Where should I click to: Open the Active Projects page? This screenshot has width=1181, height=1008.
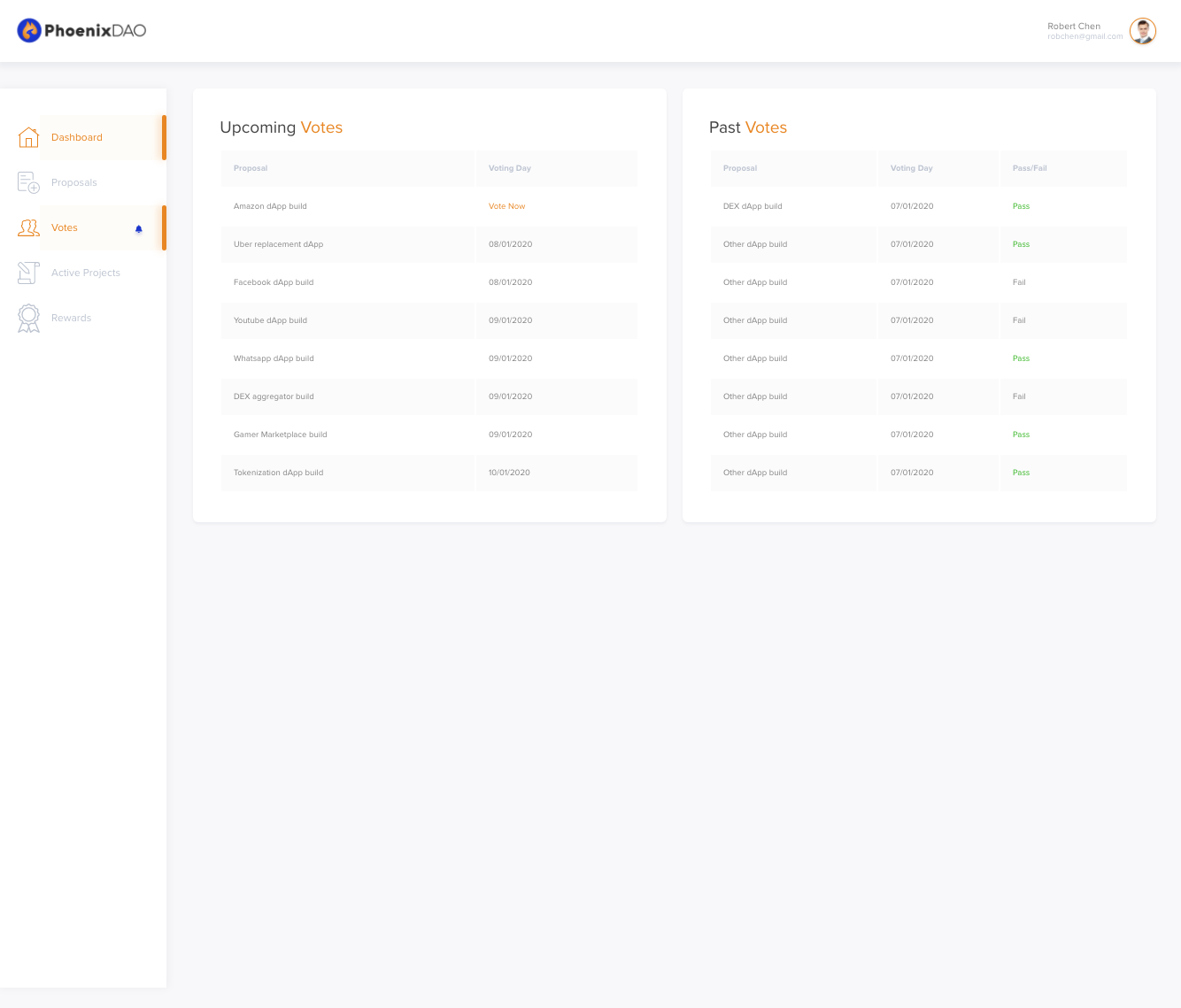coord(86,273)
